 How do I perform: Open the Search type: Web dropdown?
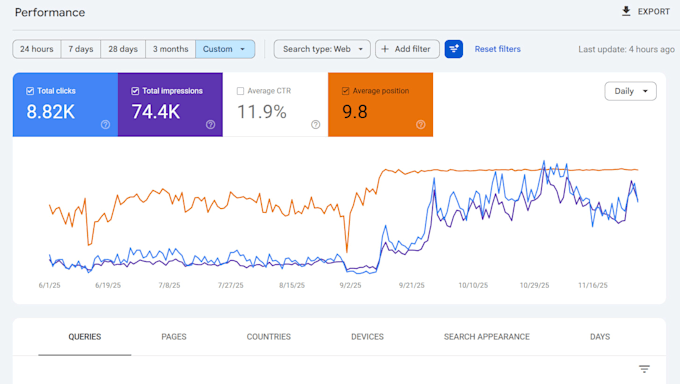point(322,49)
